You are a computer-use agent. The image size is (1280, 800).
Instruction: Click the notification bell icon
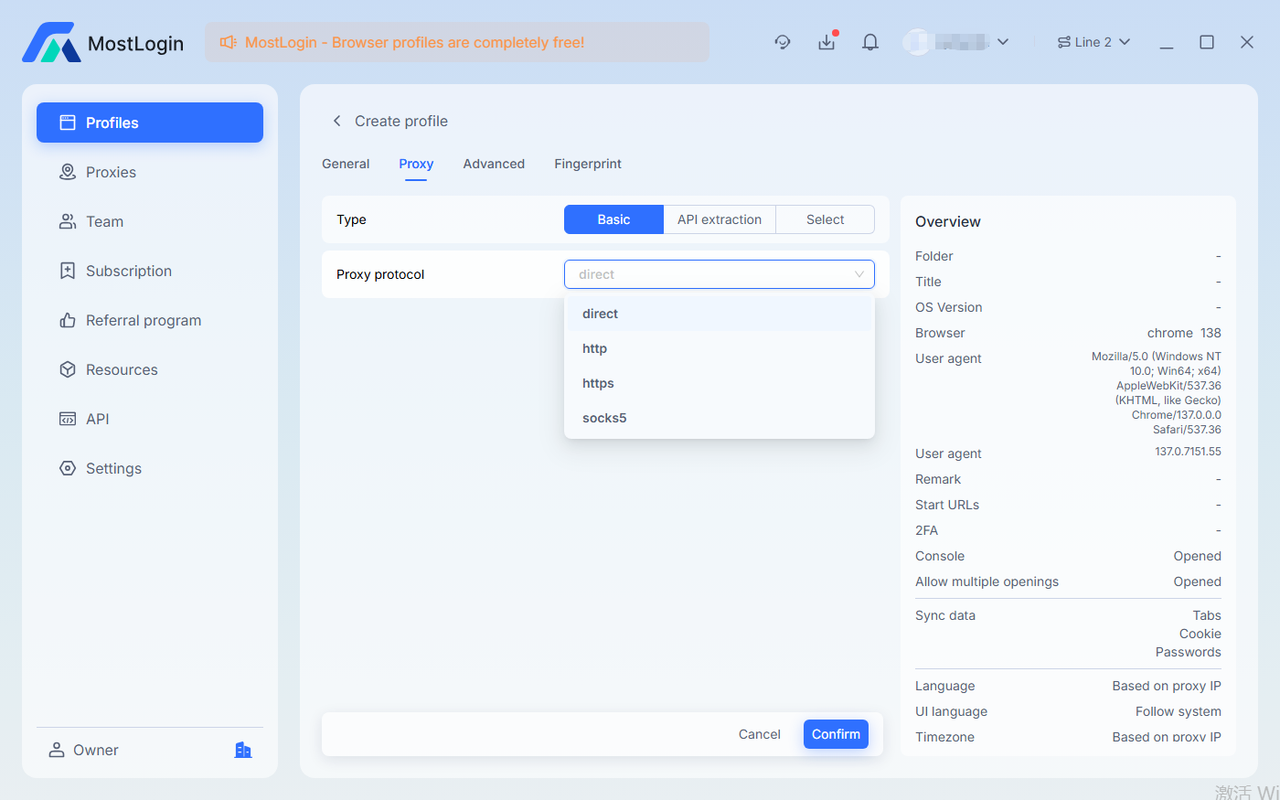point(869,42)
